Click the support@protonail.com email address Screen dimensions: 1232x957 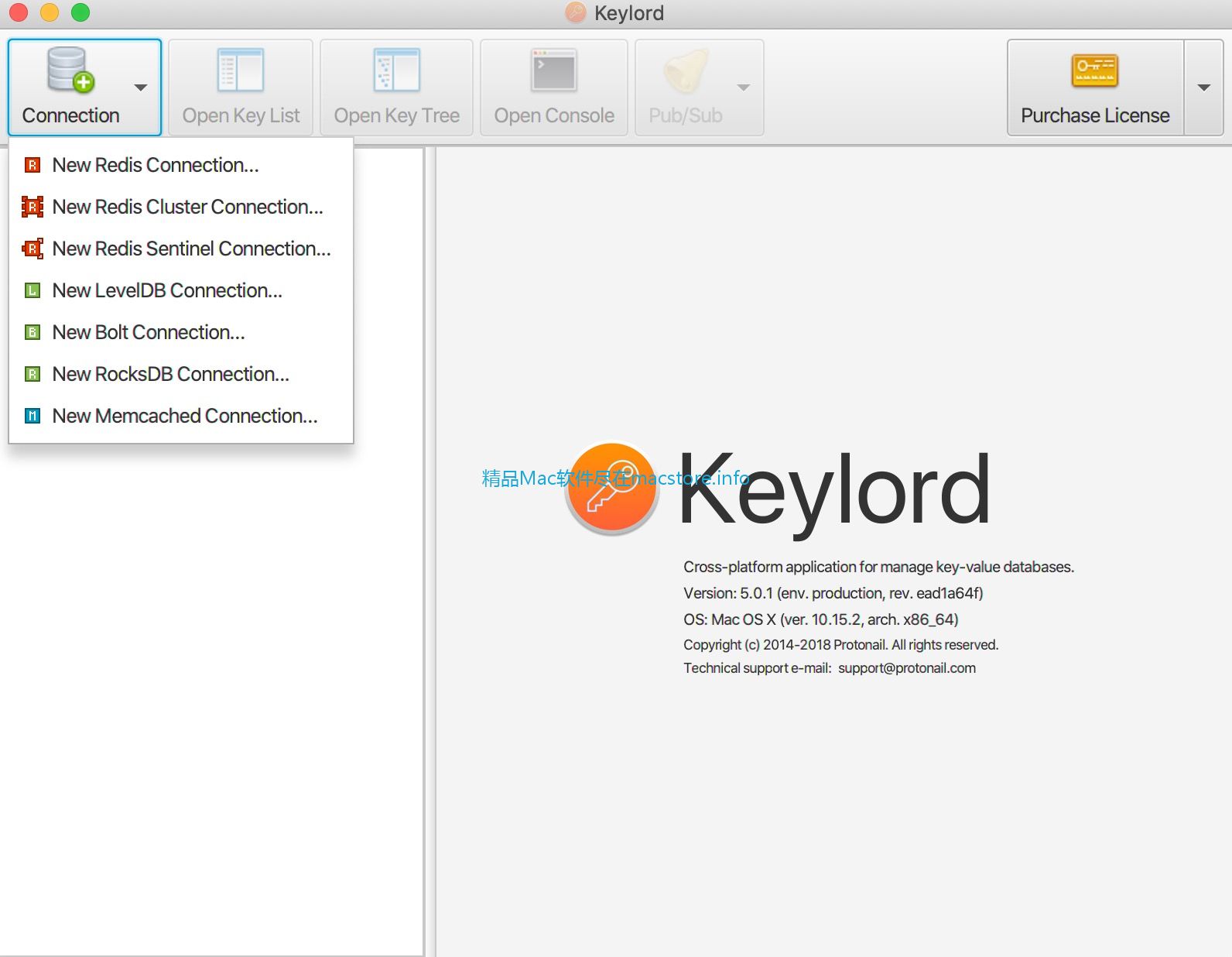[x=907, y=668]
